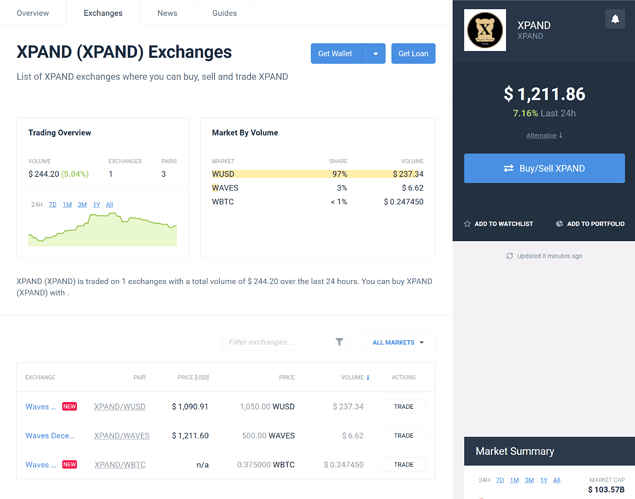Viewport: 635px width, 499px height.
Task: Open the Get Wallet dropdown arrow
Action: (x=375, y=54)
